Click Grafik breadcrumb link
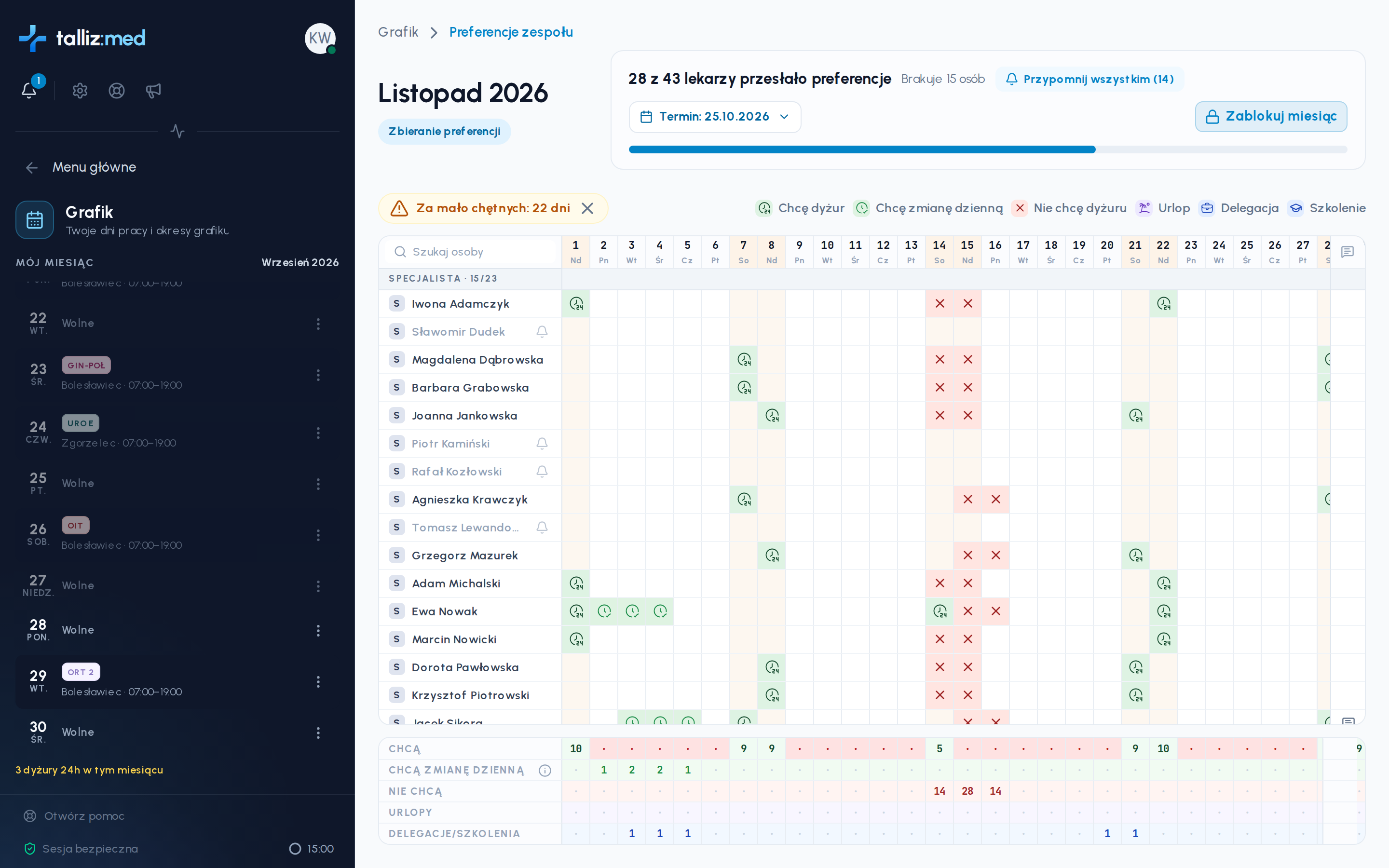Image resolution: width=1389 pixels, height=868 pixels. tap(398, 32)
